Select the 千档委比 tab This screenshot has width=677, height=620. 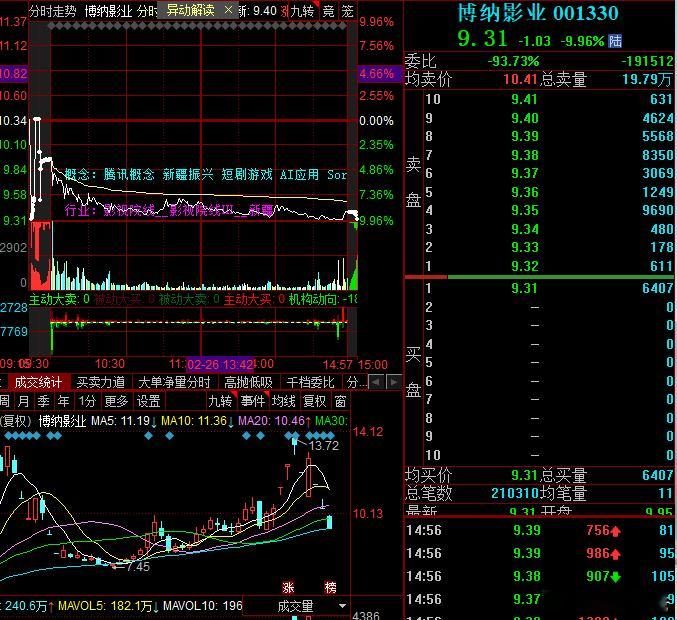coord(310,383)
